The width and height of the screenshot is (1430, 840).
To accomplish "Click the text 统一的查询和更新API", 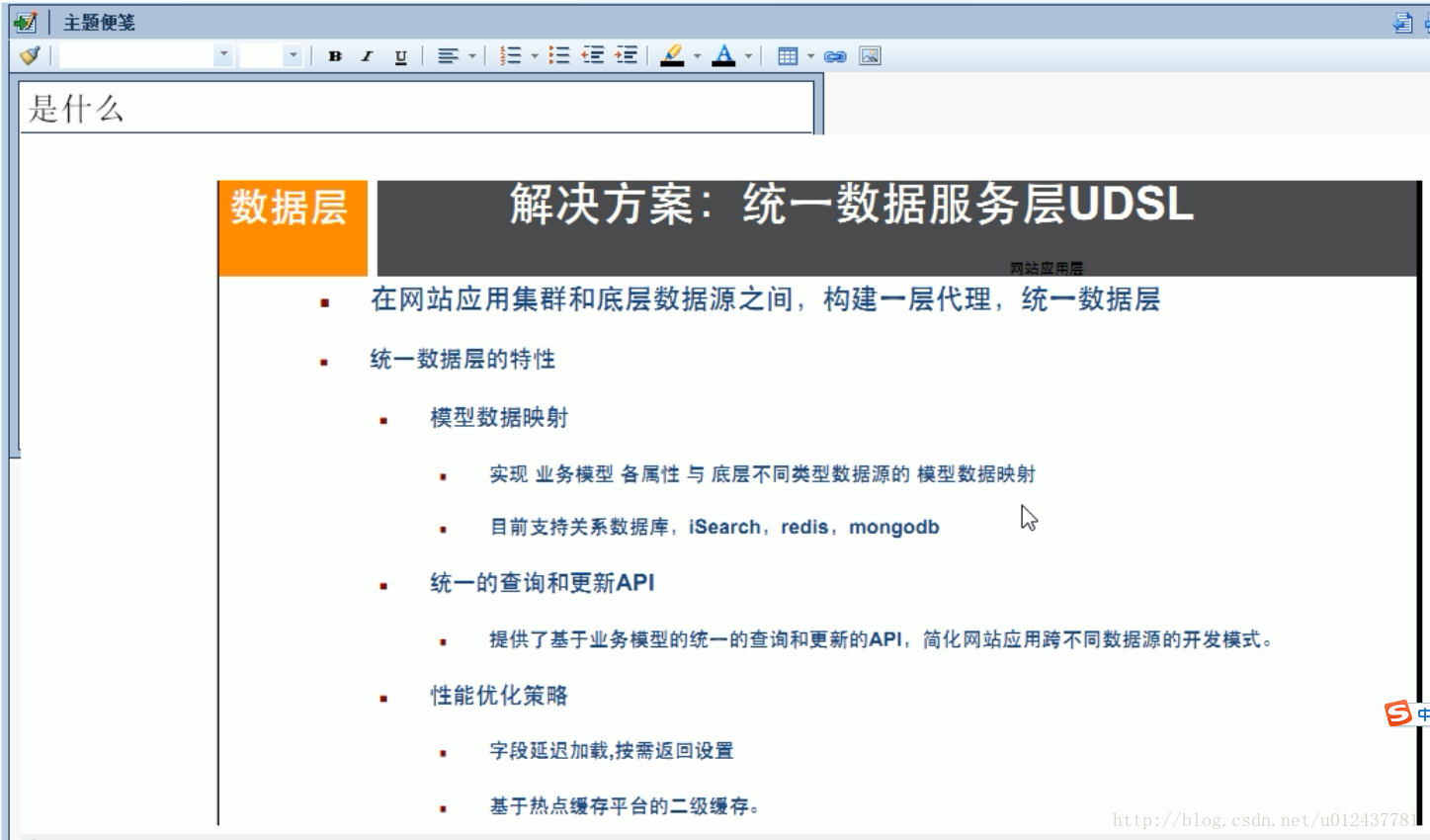I will pos(543,583).
